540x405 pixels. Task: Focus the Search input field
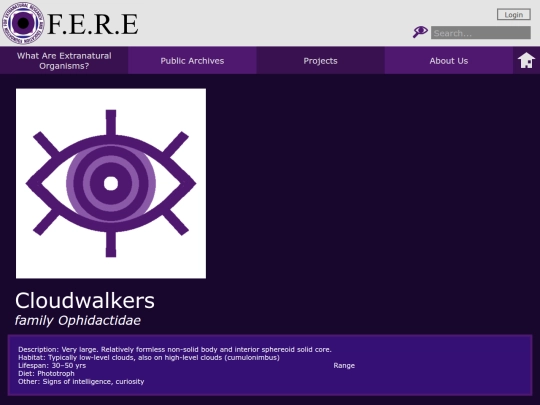[x=481, y=33]
